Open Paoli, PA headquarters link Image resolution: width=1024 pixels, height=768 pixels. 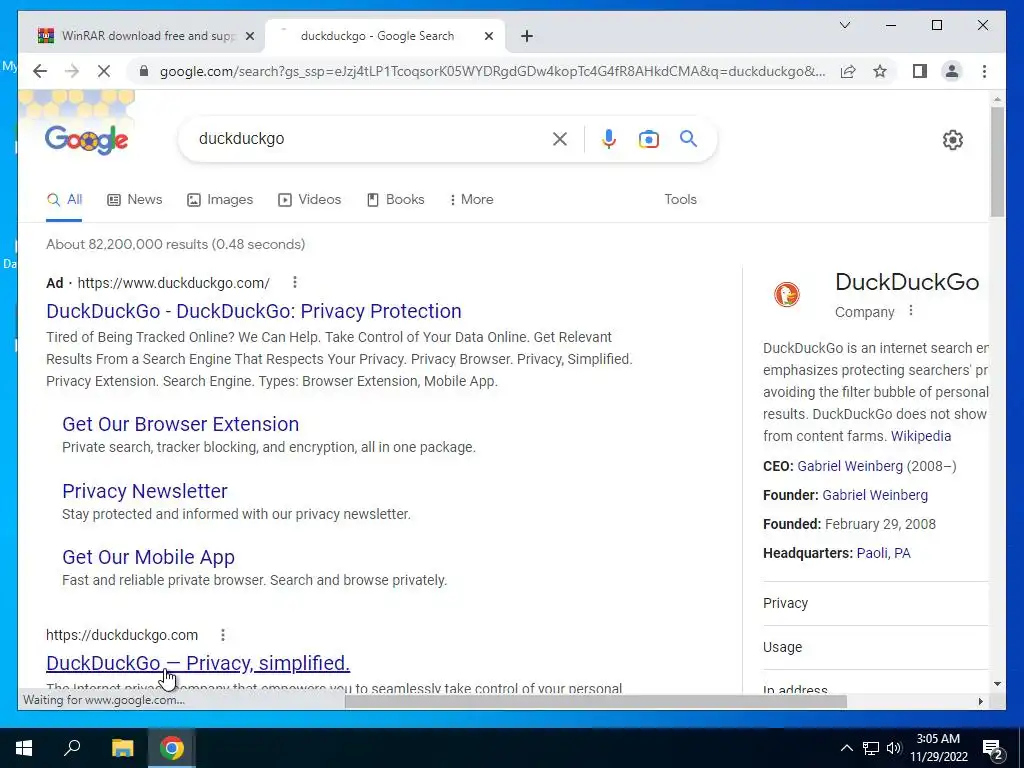(x=884, y=553)
